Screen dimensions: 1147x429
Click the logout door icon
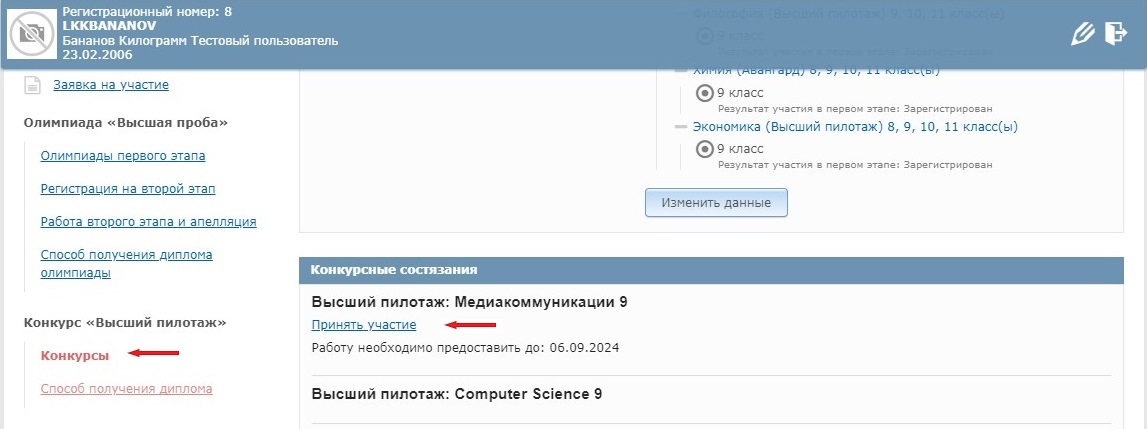coord(1116,34)
